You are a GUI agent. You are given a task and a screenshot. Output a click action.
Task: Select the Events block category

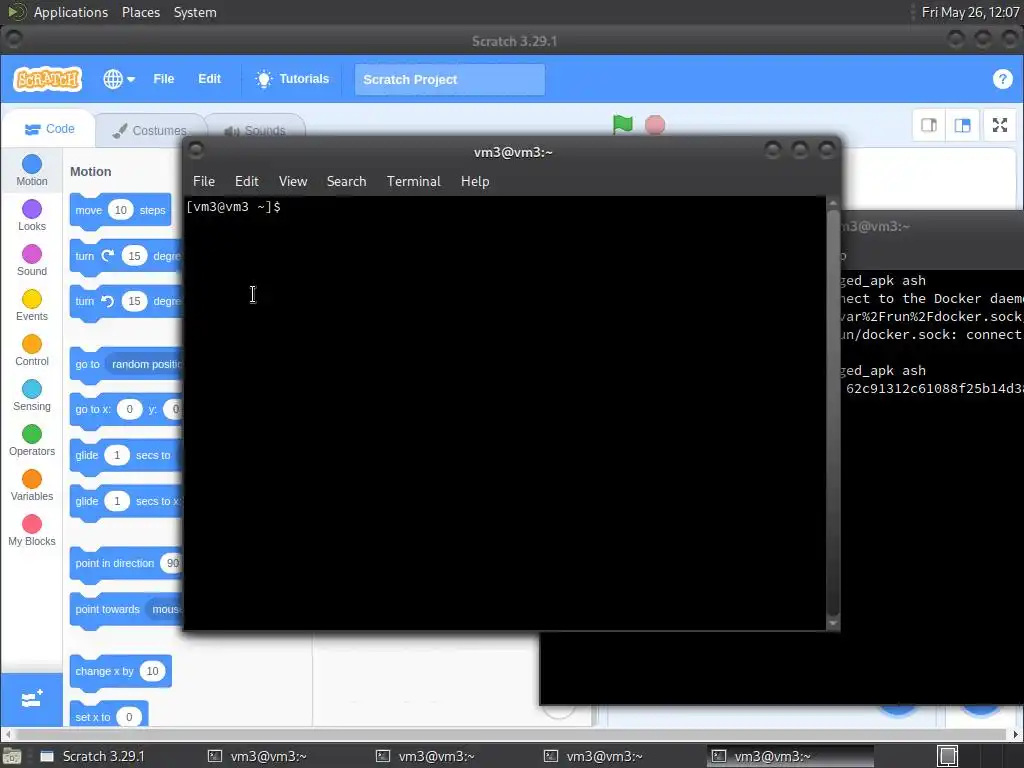(x=31, y=306)
